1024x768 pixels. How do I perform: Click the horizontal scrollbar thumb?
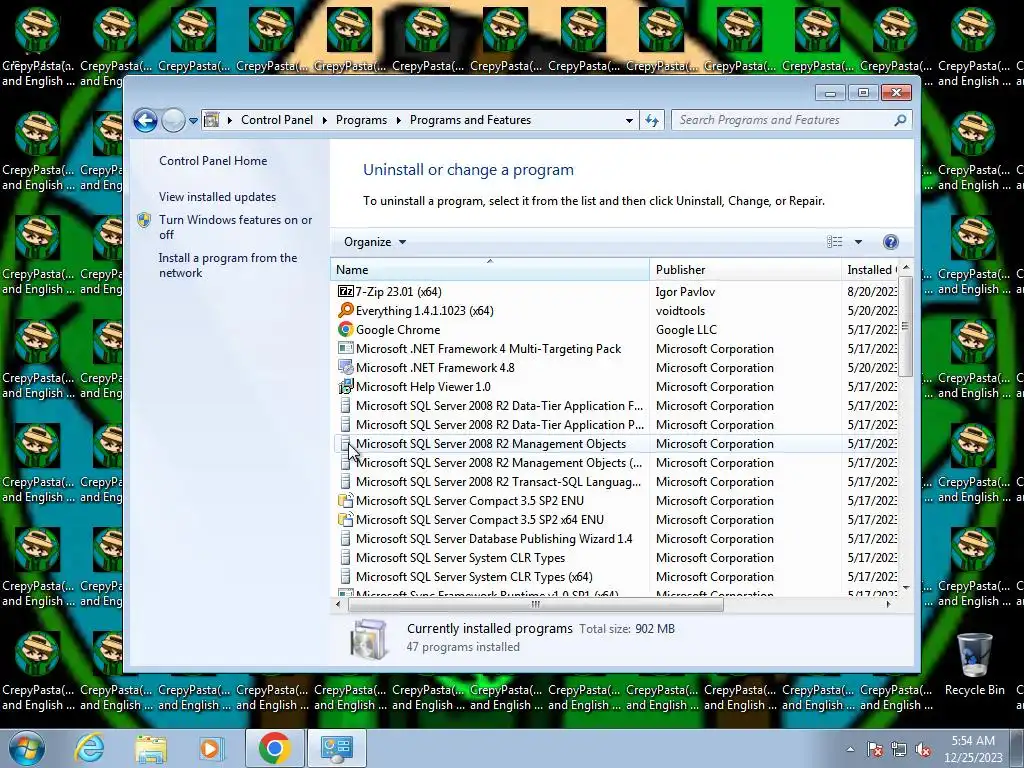pos(536,604)
